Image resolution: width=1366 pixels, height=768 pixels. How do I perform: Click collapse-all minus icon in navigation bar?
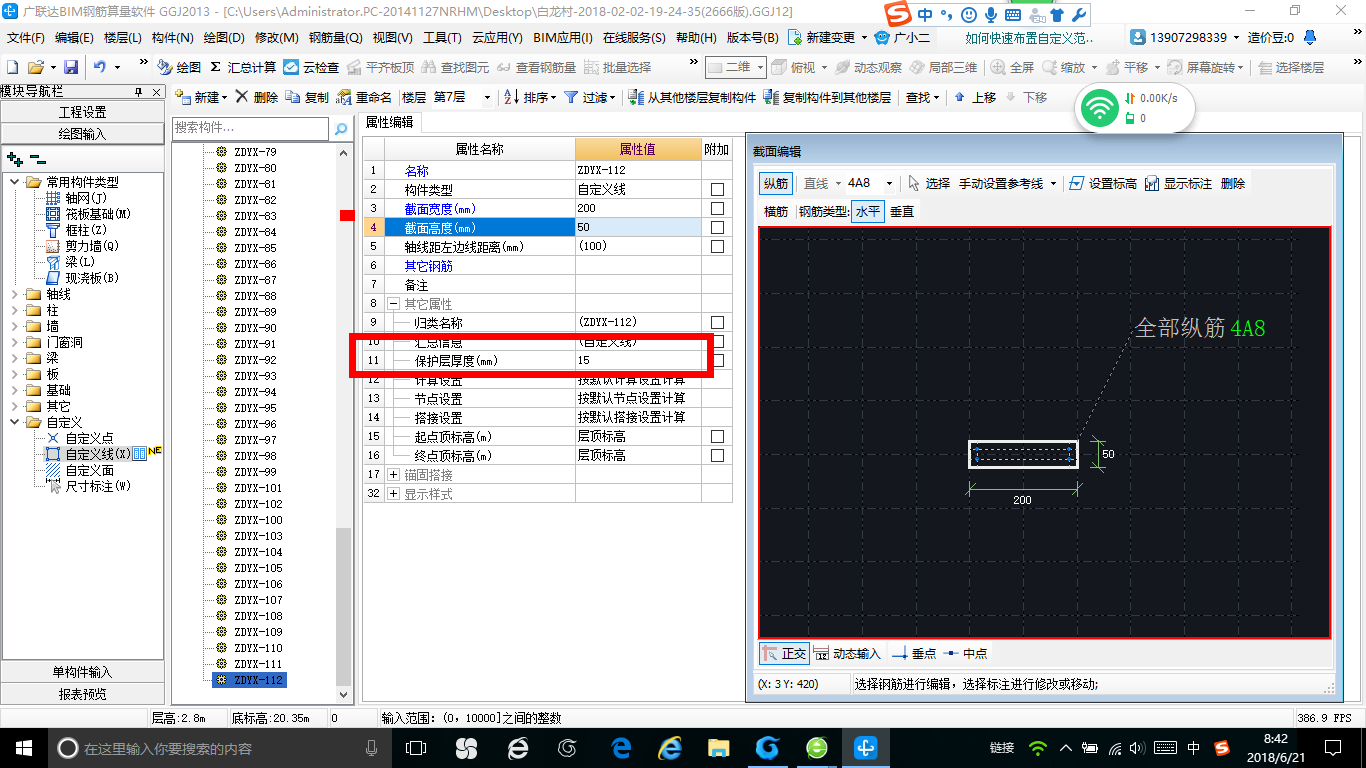click(x=38, y=158)
